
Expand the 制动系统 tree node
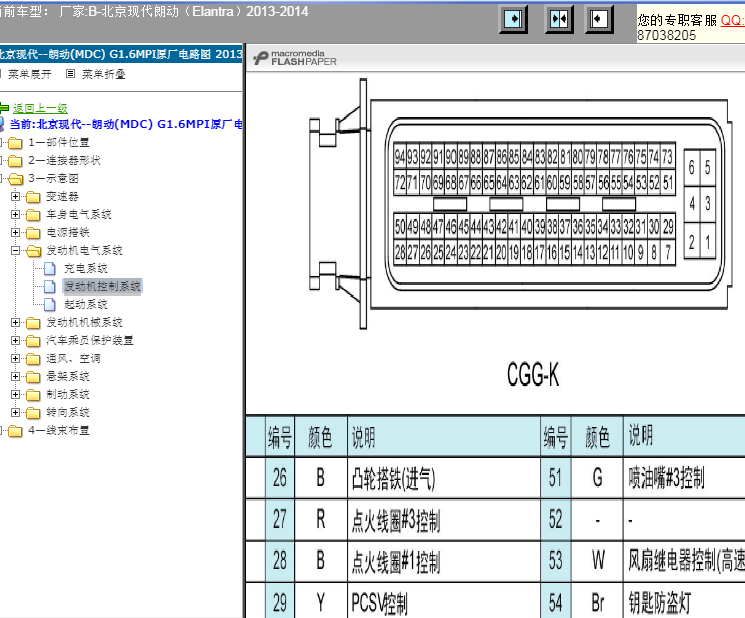[16, 395]
